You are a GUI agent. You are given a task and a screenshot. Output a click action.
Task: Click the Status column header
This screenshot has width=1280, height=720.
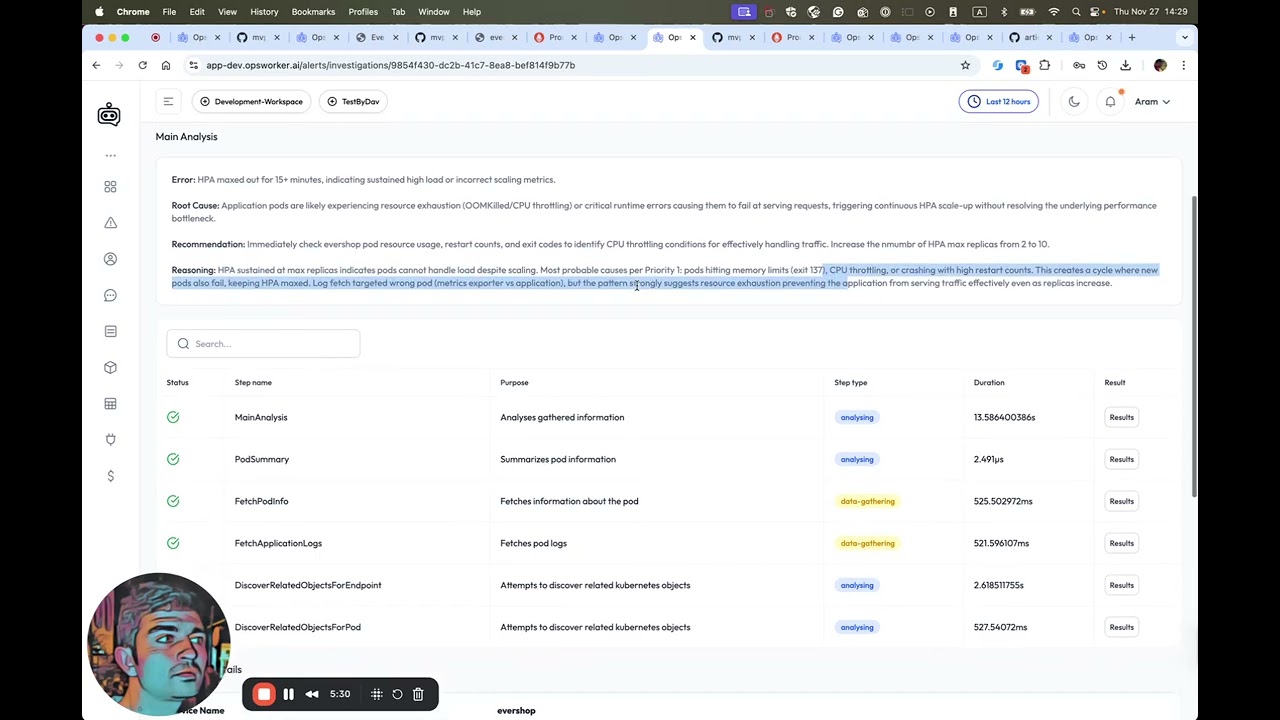(x=177, y=382)
